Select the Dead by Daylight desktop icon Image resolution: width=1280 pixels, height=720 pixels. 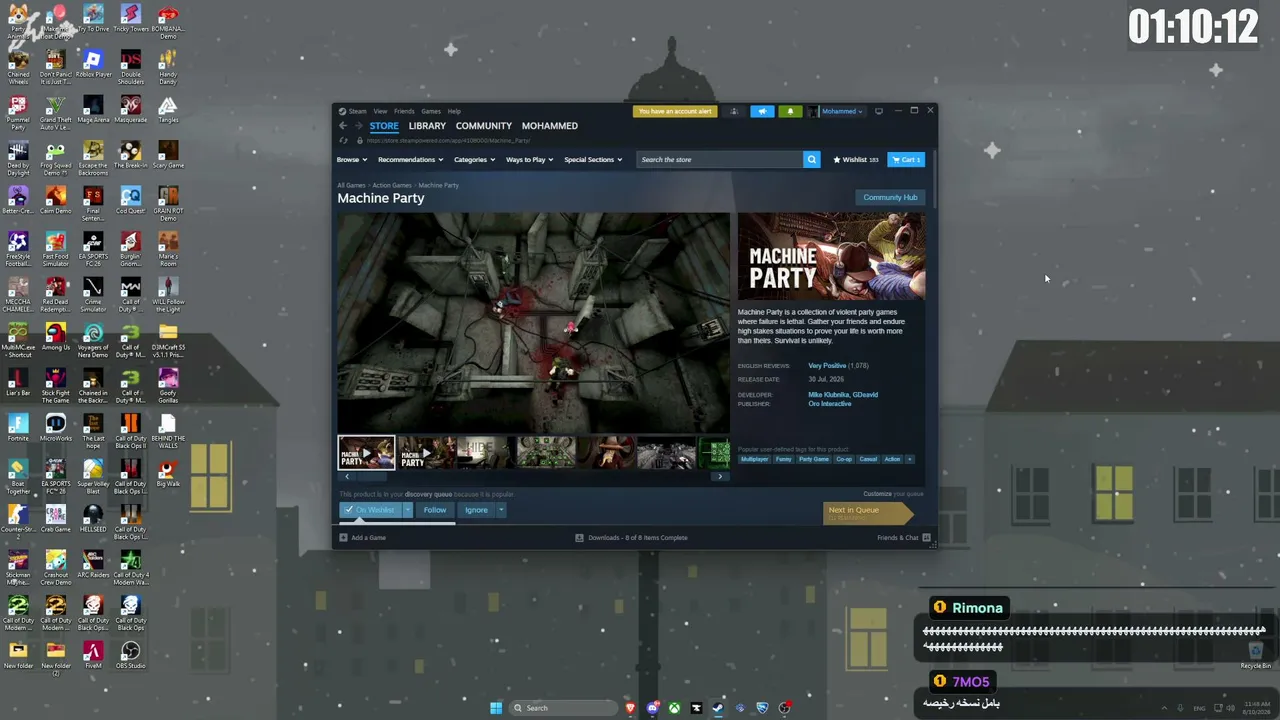pos(18,158)
